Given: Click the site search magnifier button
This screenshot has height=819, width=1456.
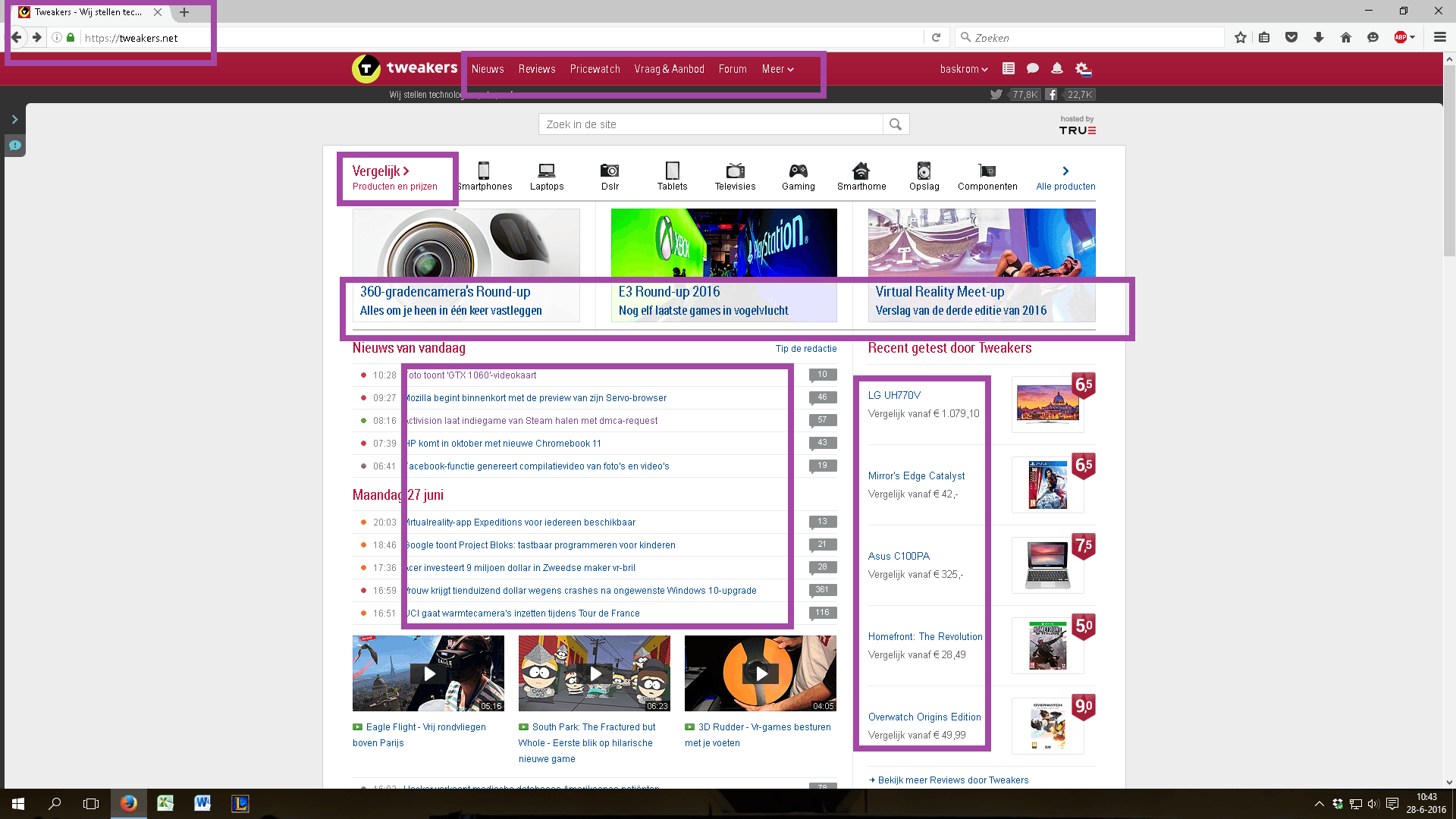Looking at the screenshot, I should 895,124.
